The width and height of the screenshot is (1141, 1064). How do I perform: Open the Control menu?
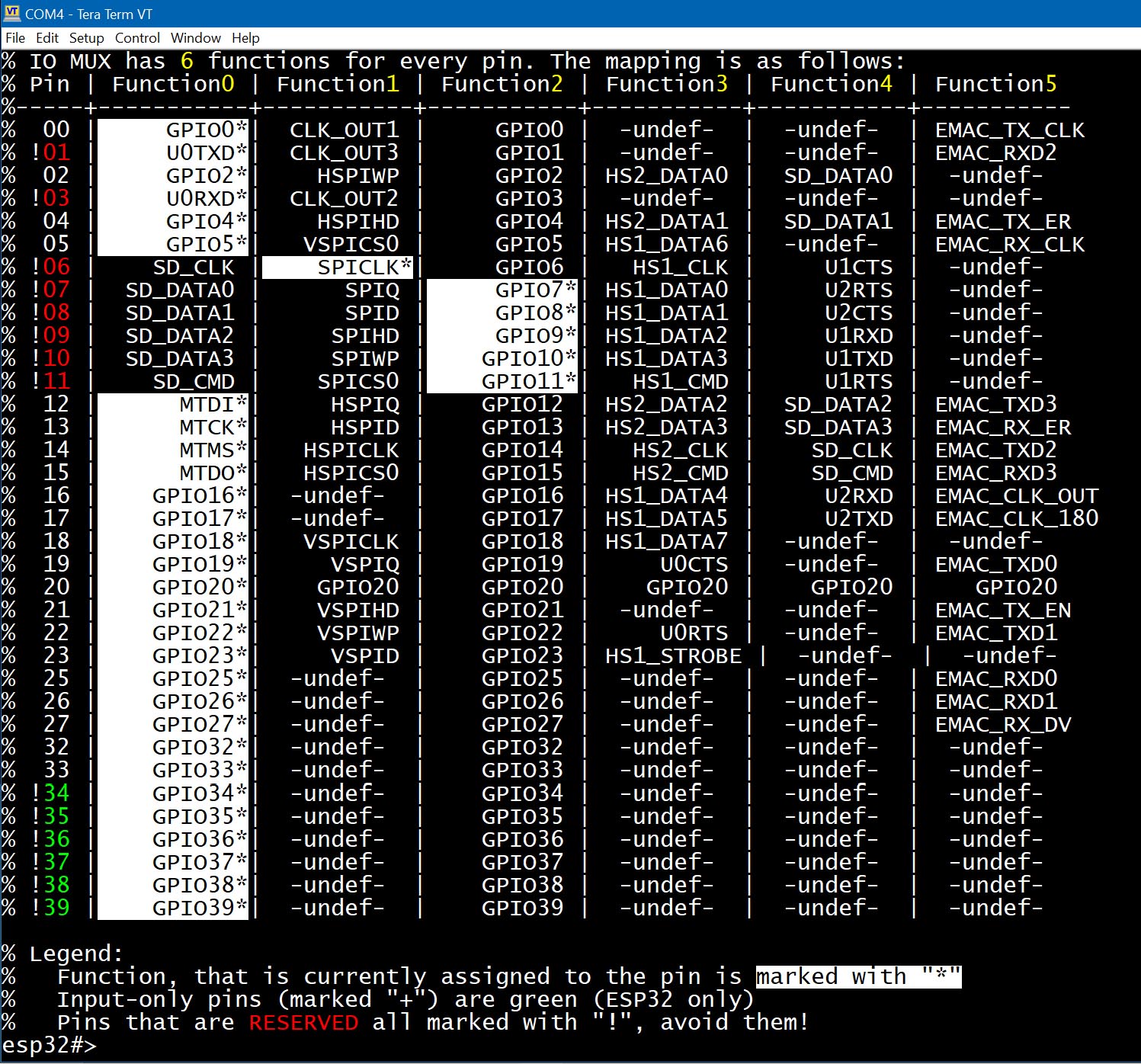[137, 38]
